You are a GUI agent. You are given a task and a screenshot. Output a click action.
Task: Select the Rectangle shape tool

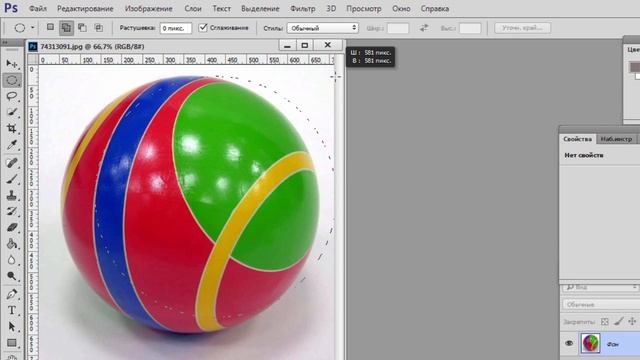click(12, 343)
